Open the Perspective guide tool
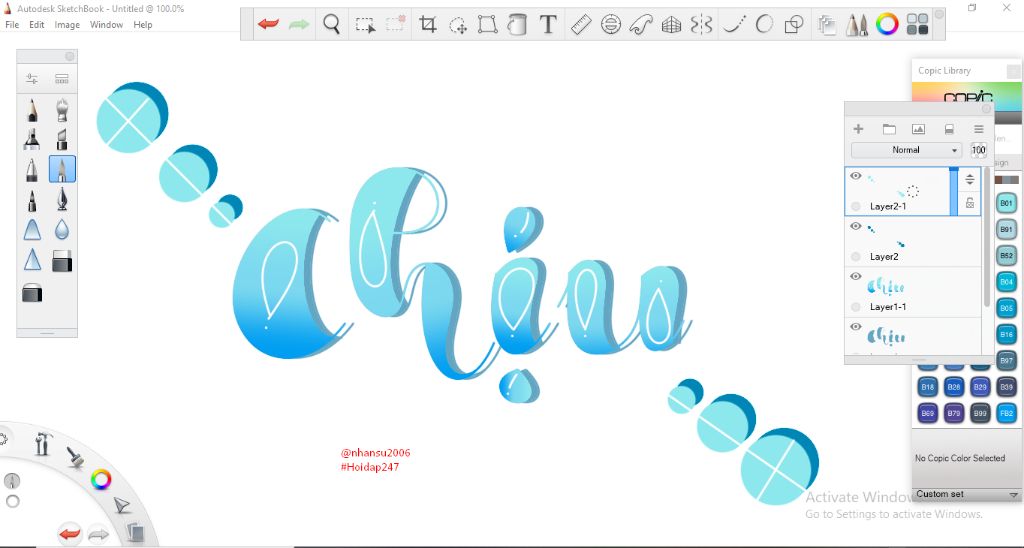The image size is (1024, 548). coord(671,25)
